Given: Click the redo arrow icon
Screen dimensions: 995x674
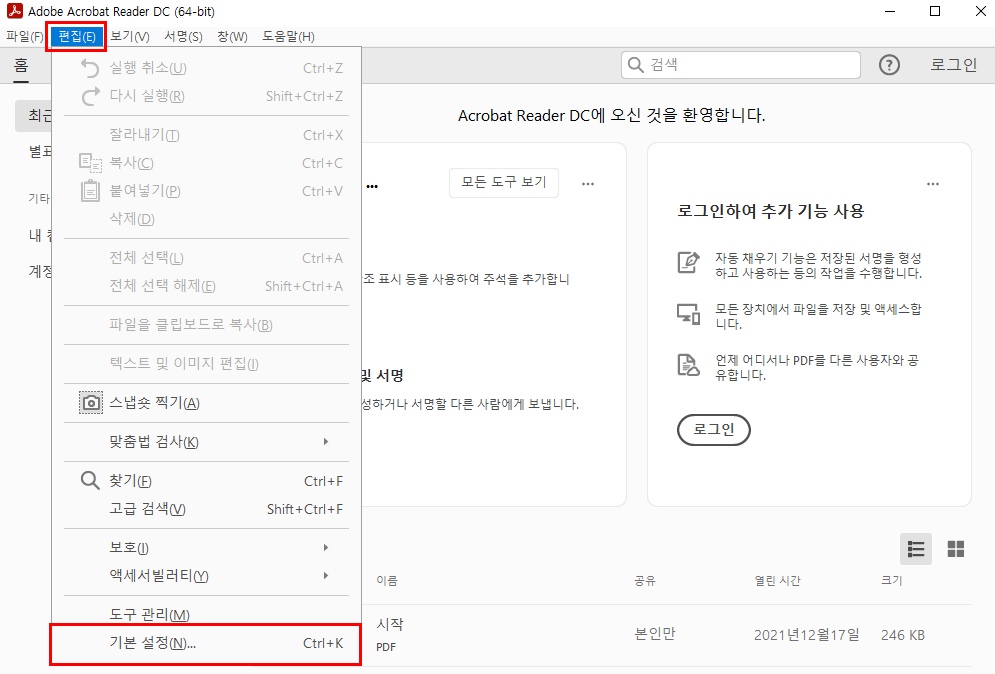Looking at the screenshot, I should (91, 96).
